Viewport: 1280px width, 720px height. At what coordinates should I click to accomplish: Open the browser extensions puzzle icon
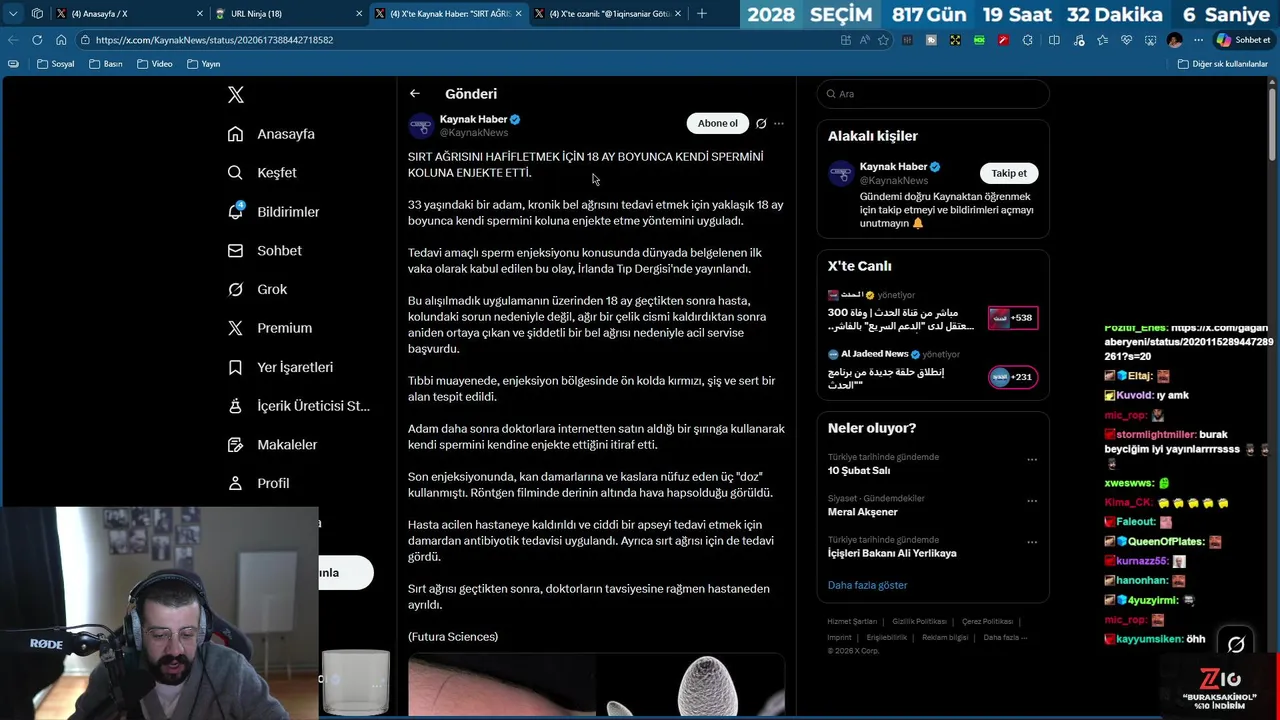[1027, 40]
